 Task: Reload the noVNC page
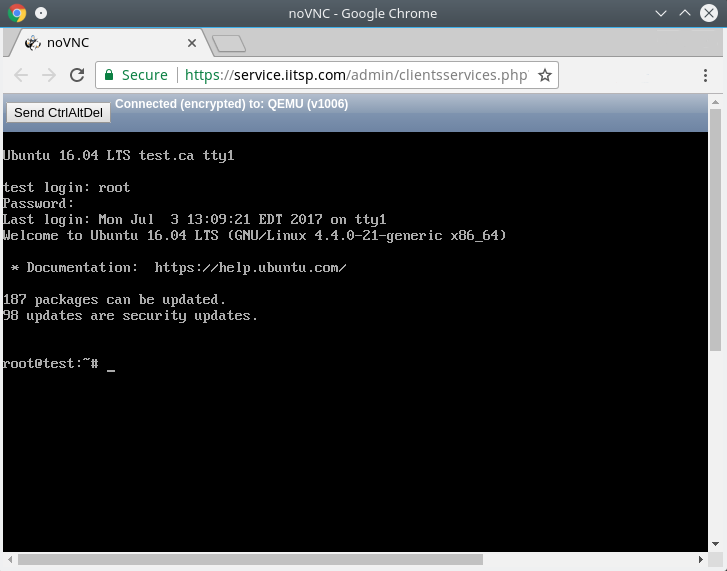(77, 75)
